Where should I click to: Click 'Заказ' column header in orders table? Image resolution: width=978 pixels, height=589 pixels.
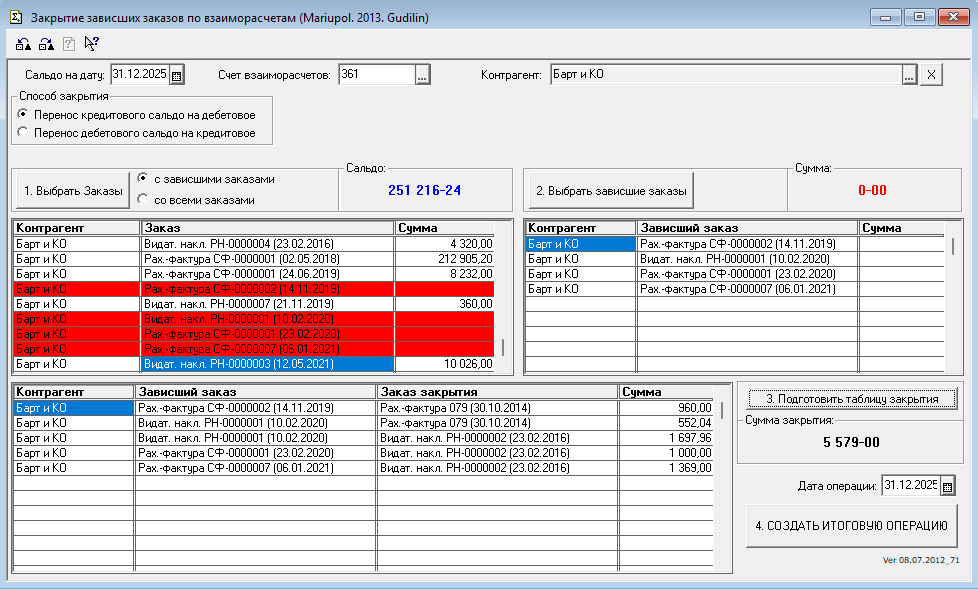pos(267,228)
